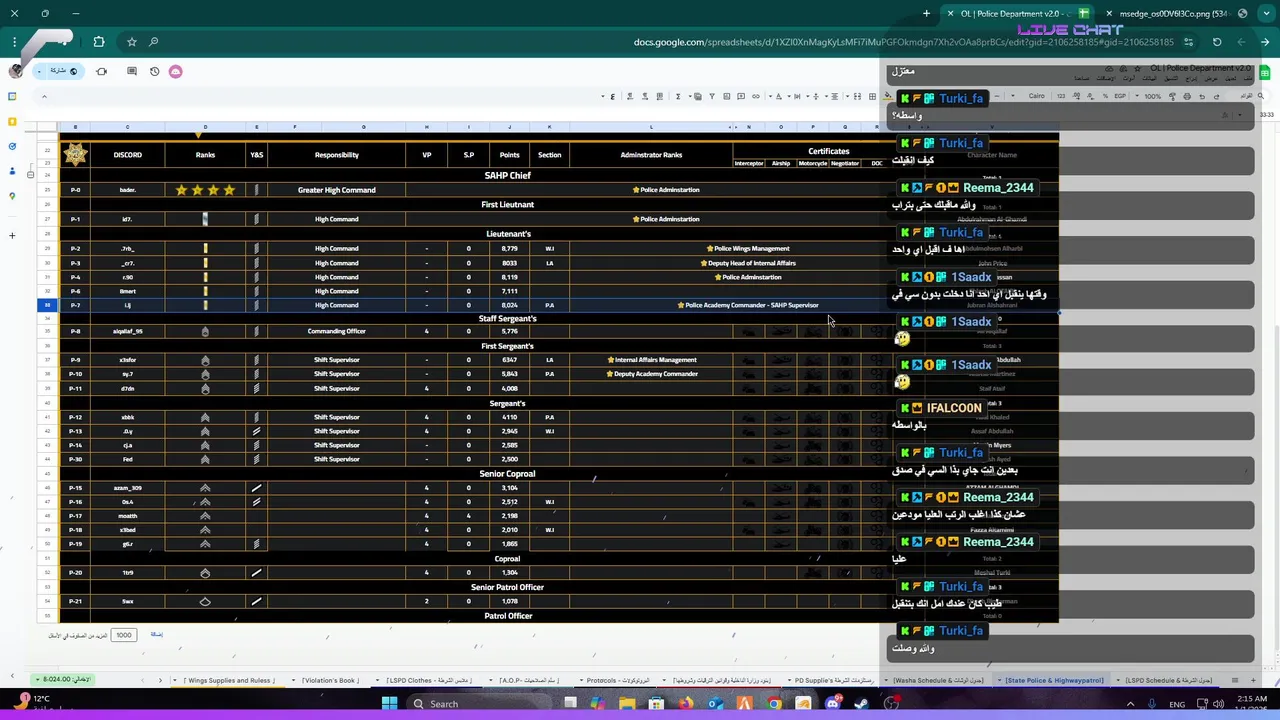Click the Borders icon in toolbar

tap(872, 96)
